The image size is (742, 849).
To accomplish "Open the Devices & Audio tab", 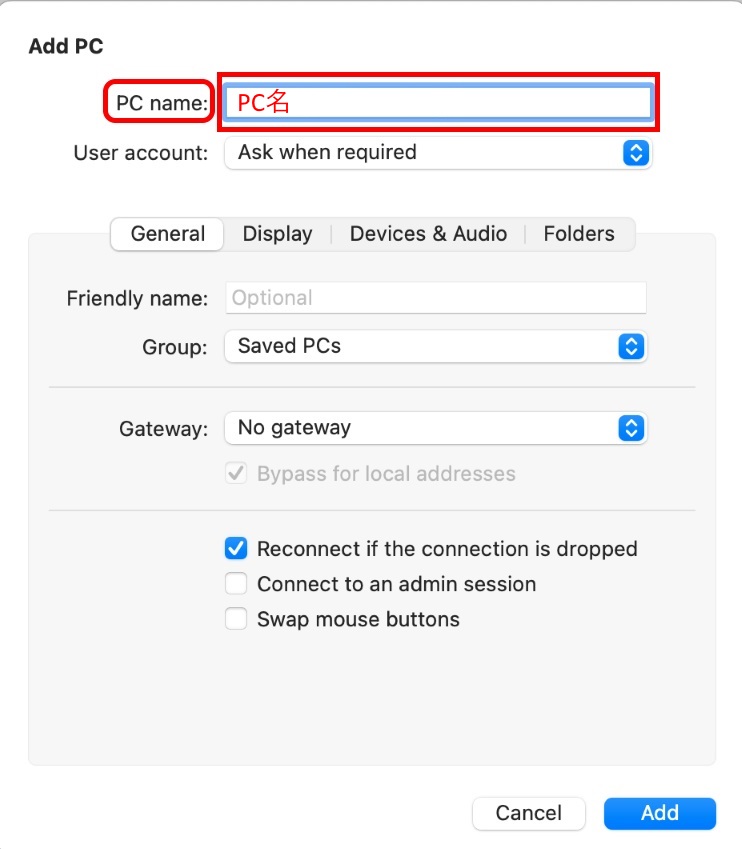I will [428, 234].
